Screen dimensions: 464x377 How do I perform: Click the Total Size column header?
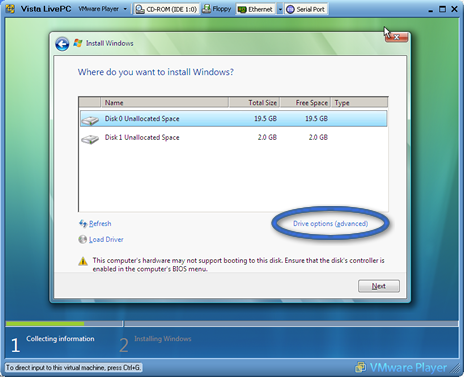pyautogui.click(x=254, y=103)
